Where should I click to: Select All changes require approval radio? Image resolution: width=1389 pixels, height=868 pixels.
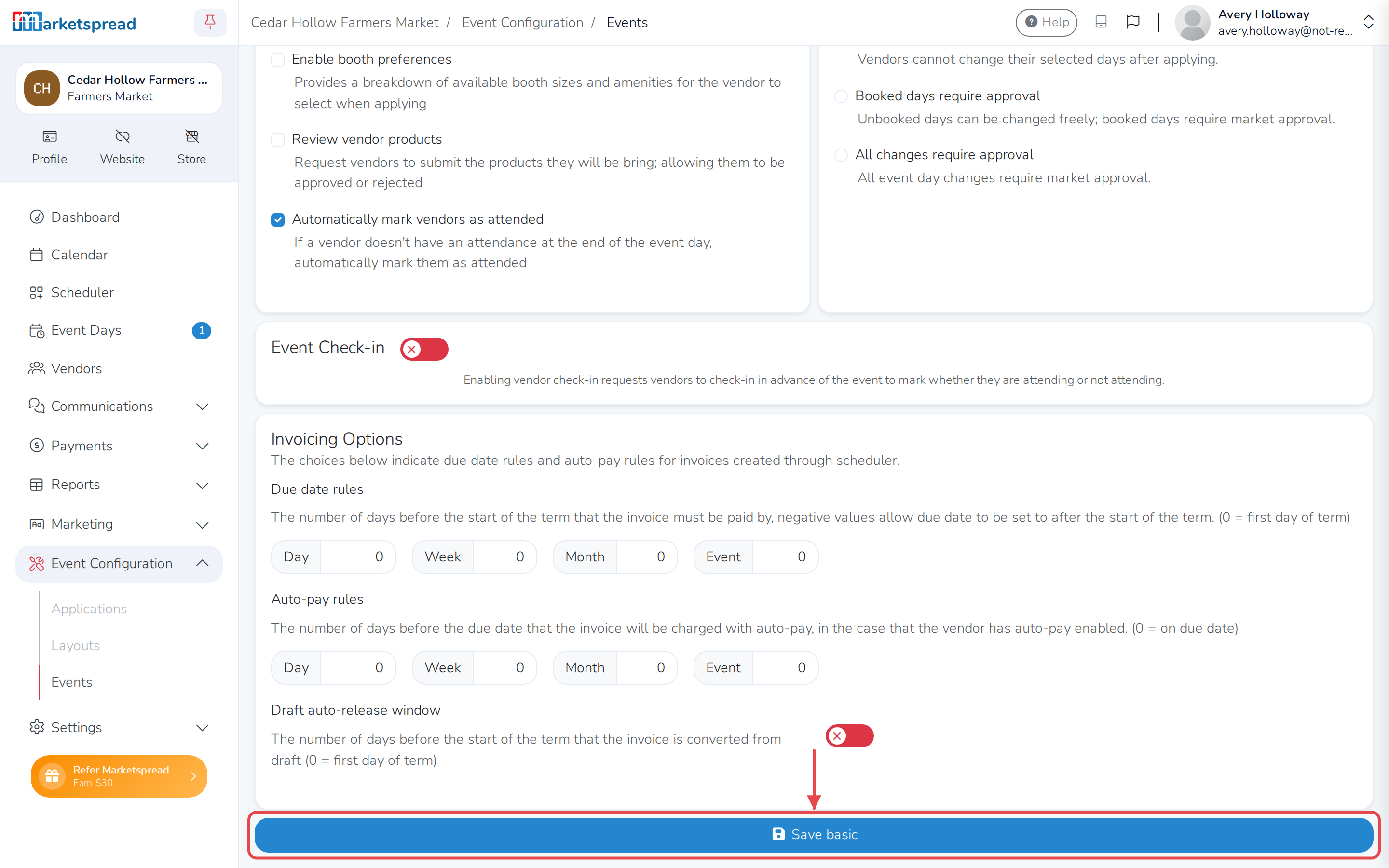pos(841,155)
